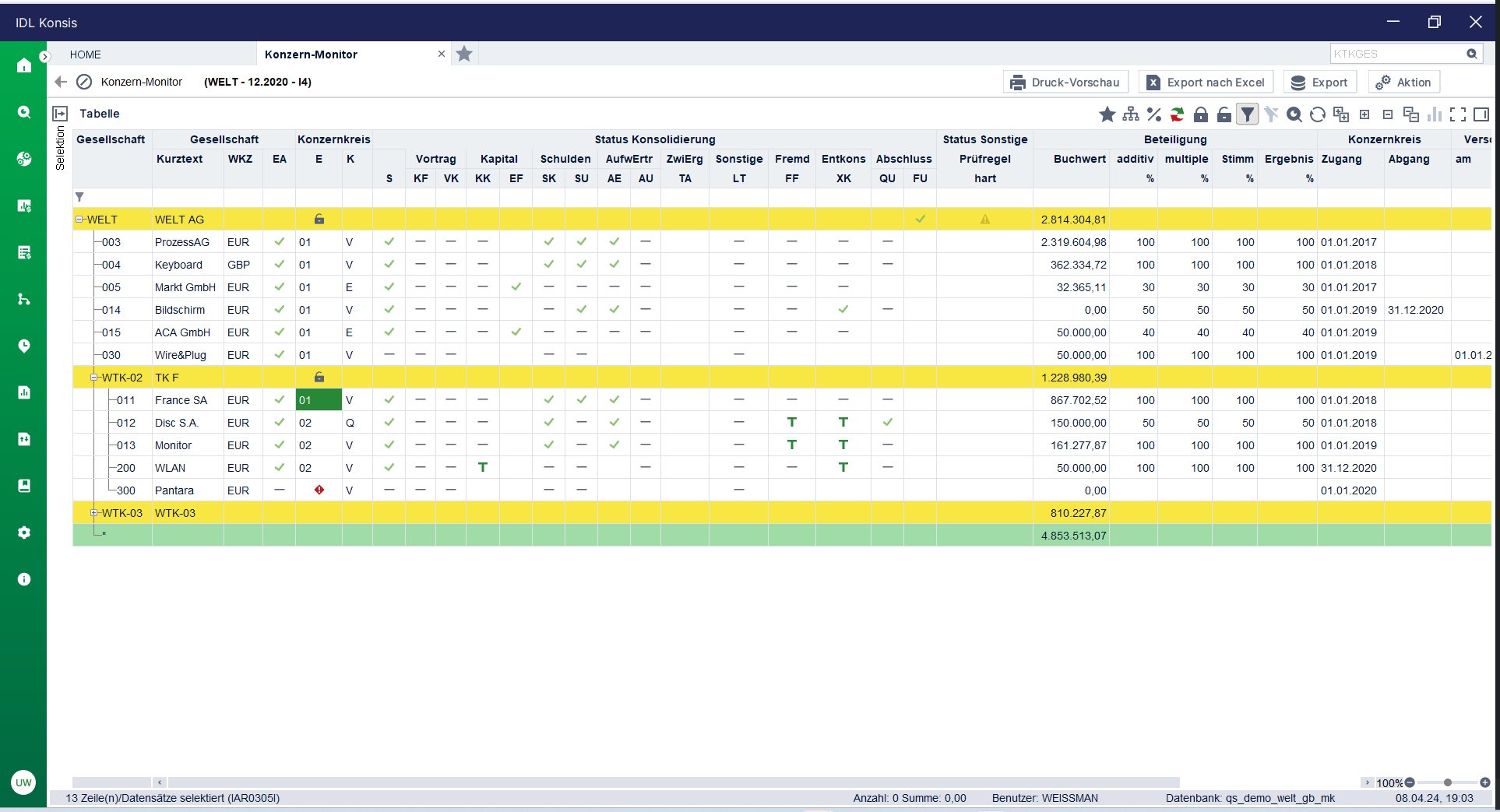This screenshot has height=812, width=1500.
Task: Expand the WTK-03 tree node
Action: pos(94,513)
